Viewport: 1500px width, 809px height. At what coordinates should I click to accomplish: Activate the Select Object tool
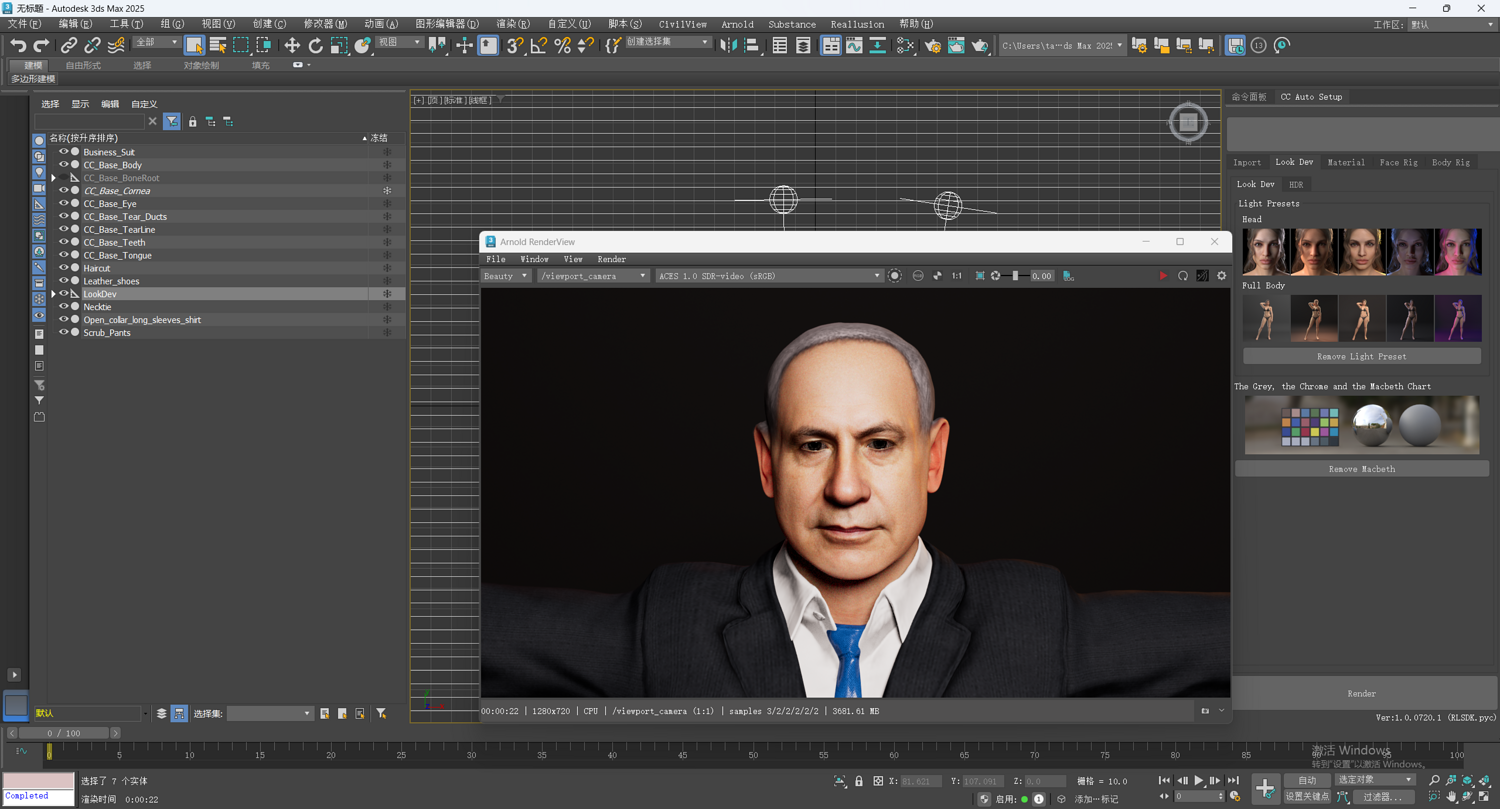pos(194,45)
